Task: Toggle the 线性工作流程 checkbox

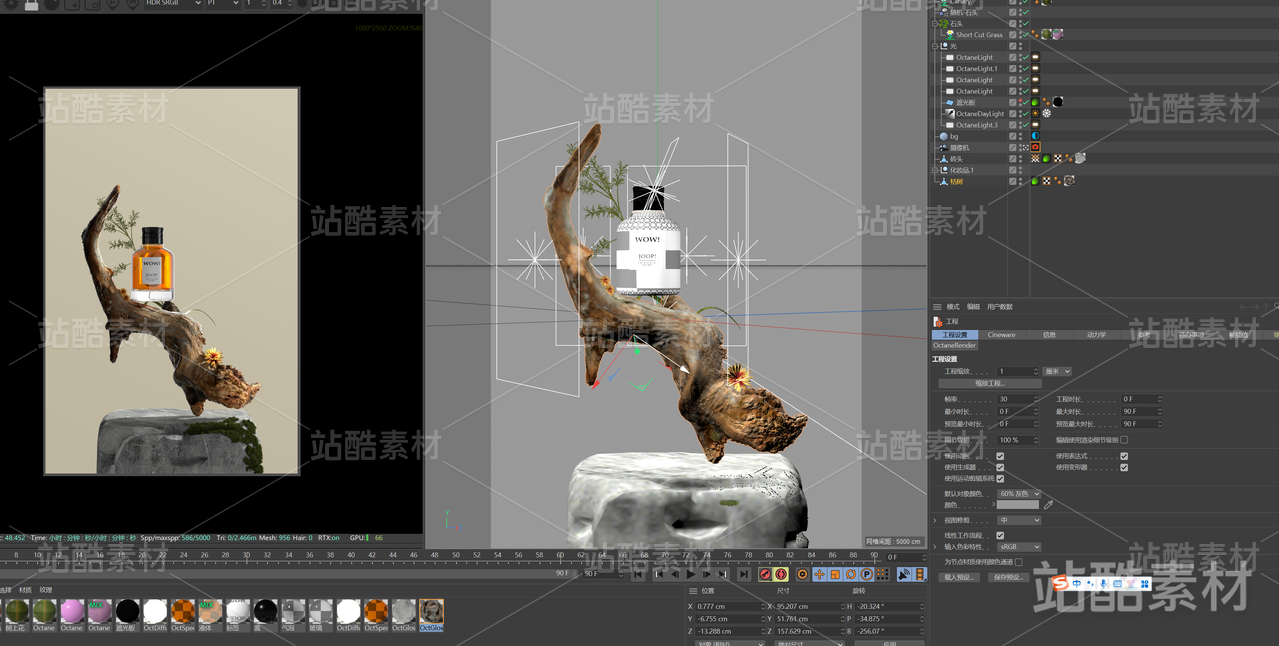Action: [x=1000, y=535]
